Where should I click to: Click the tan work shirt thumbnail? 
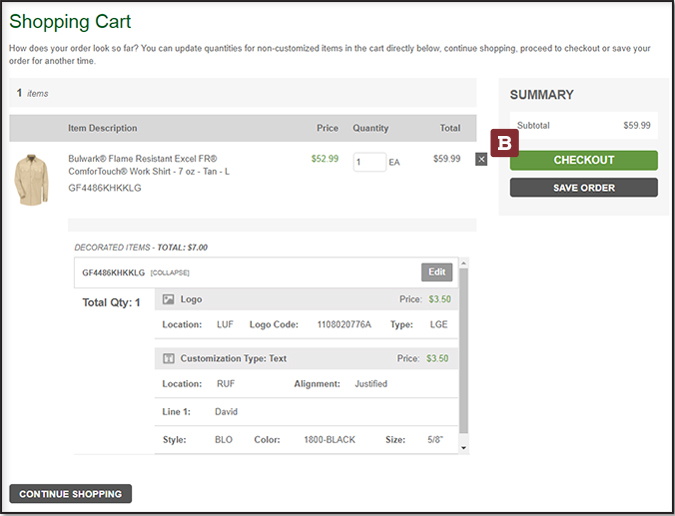[31, 179]
